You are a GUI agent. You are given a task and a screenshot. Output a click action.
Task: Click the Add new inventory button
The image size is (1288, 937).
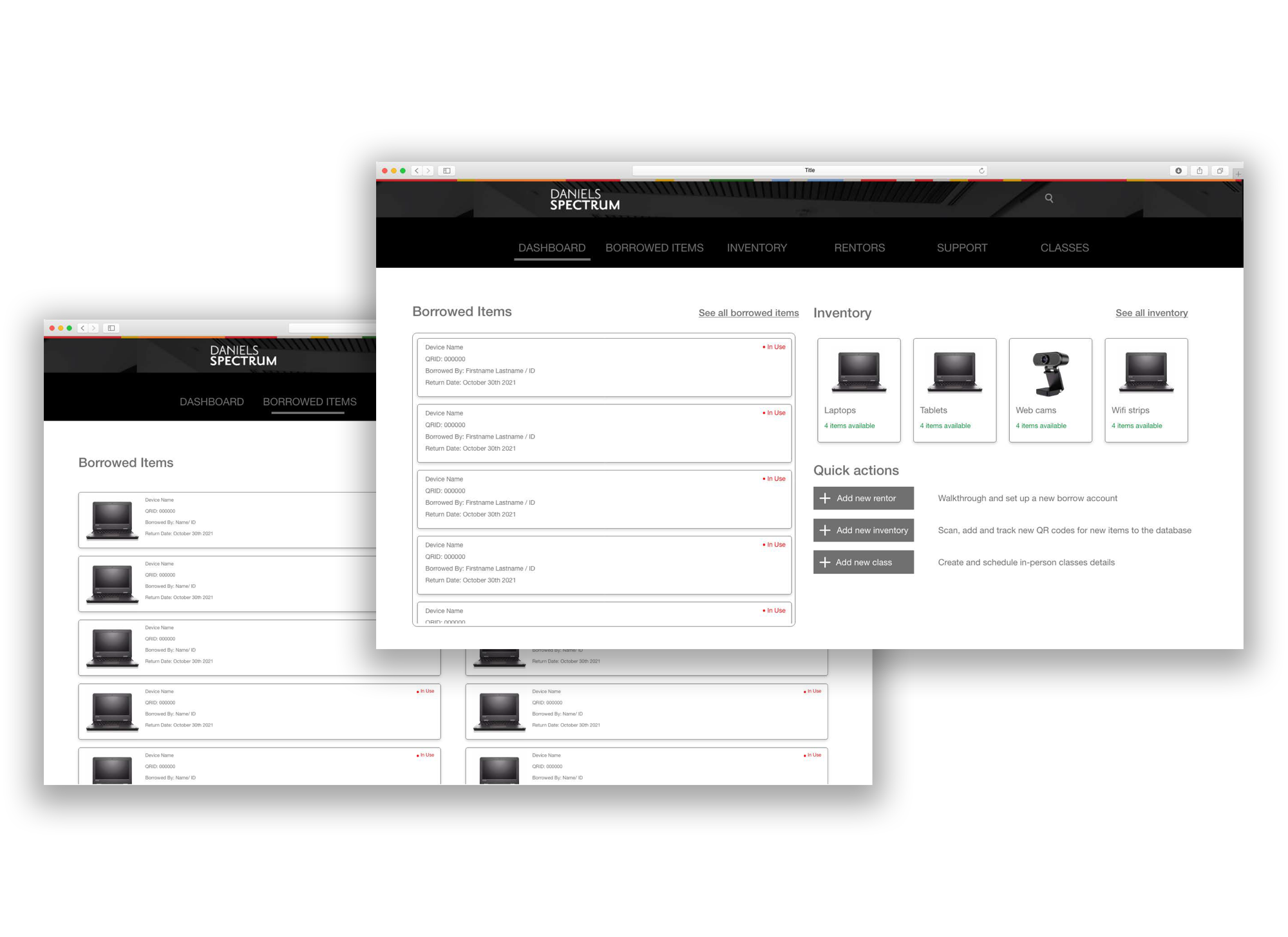point(863,531)
